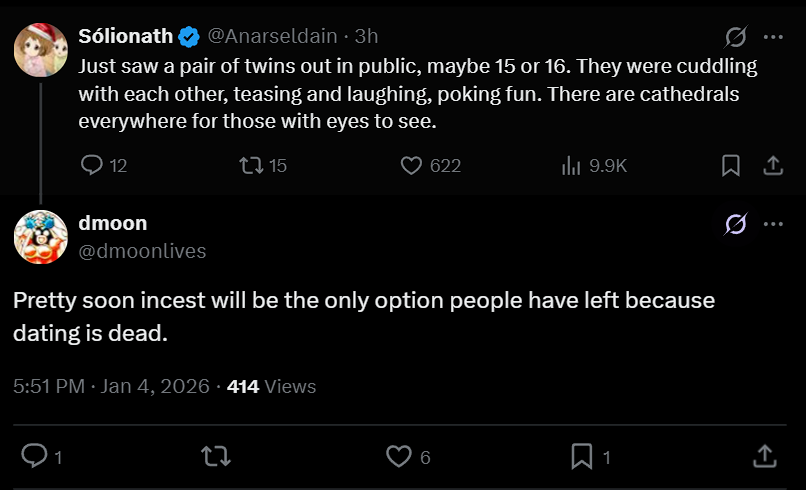The image size is (806, 490).
Task: Open dmoon's profile picture
Action: point(41,237)
